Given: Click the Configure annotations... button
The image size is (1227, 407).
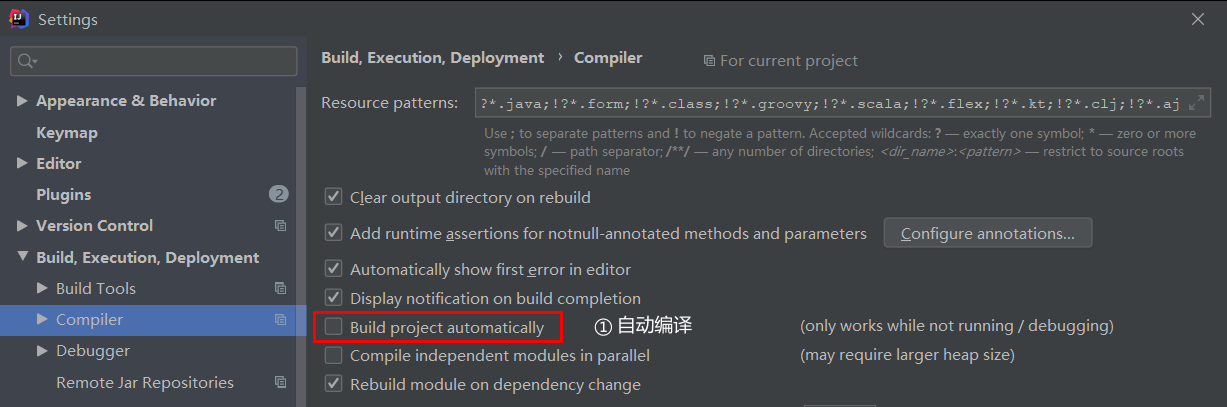Looking at the screenshot, I should click(x=988, y=233).
